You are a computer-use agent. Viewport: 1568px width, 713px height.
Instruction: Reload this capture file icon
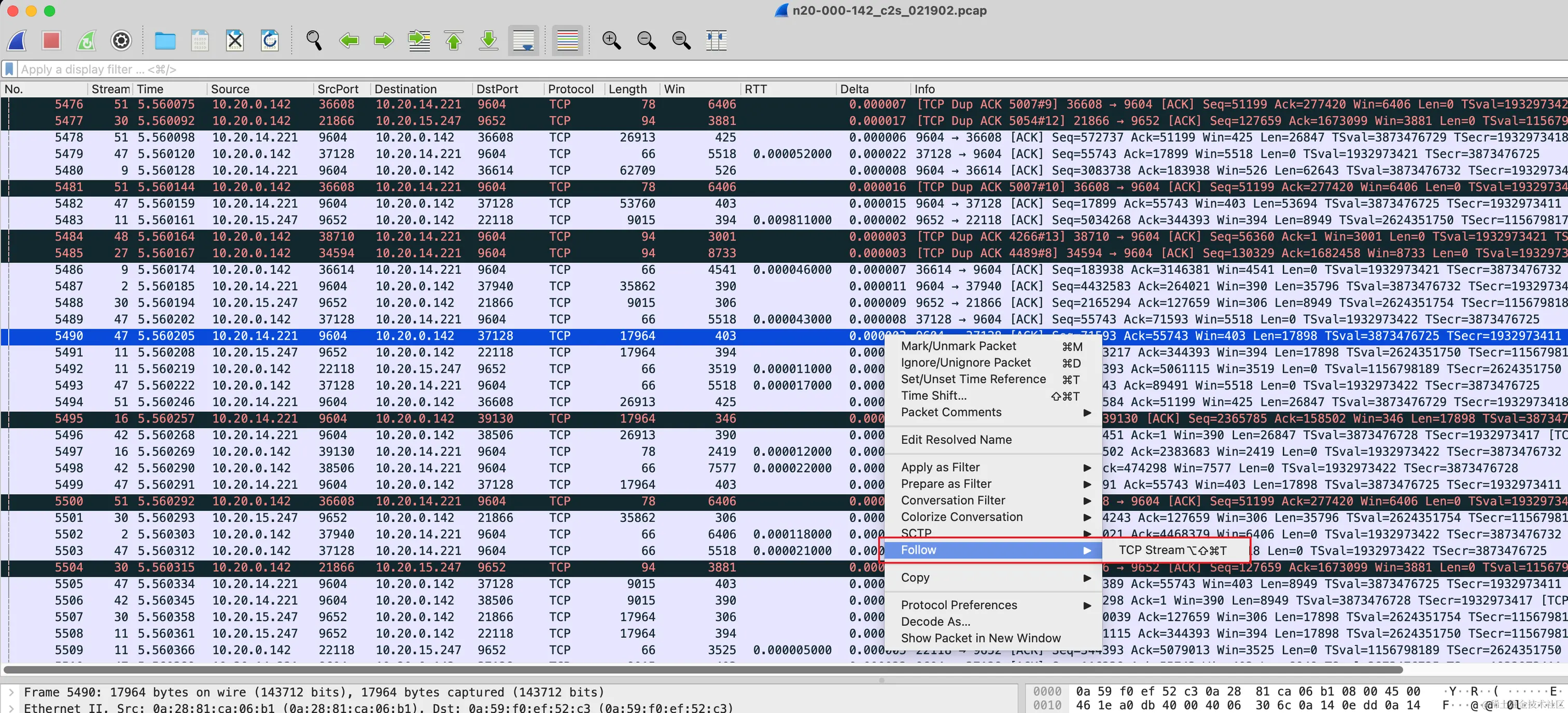[270, 41]
